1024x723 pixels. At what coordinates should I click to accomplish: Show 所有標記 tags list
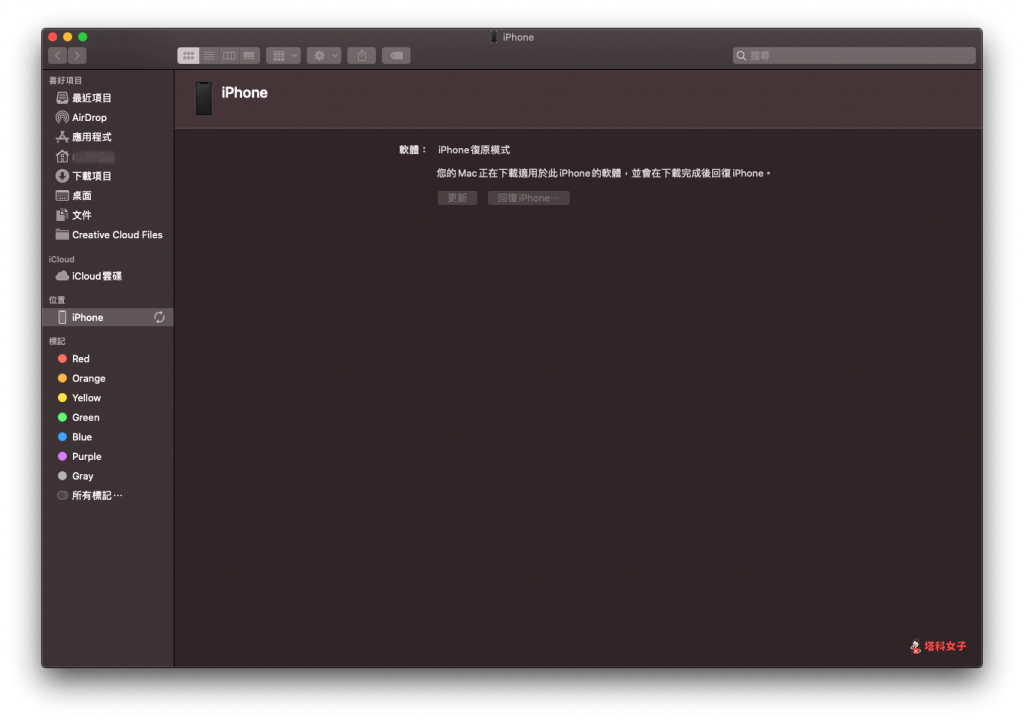point(108,496)
